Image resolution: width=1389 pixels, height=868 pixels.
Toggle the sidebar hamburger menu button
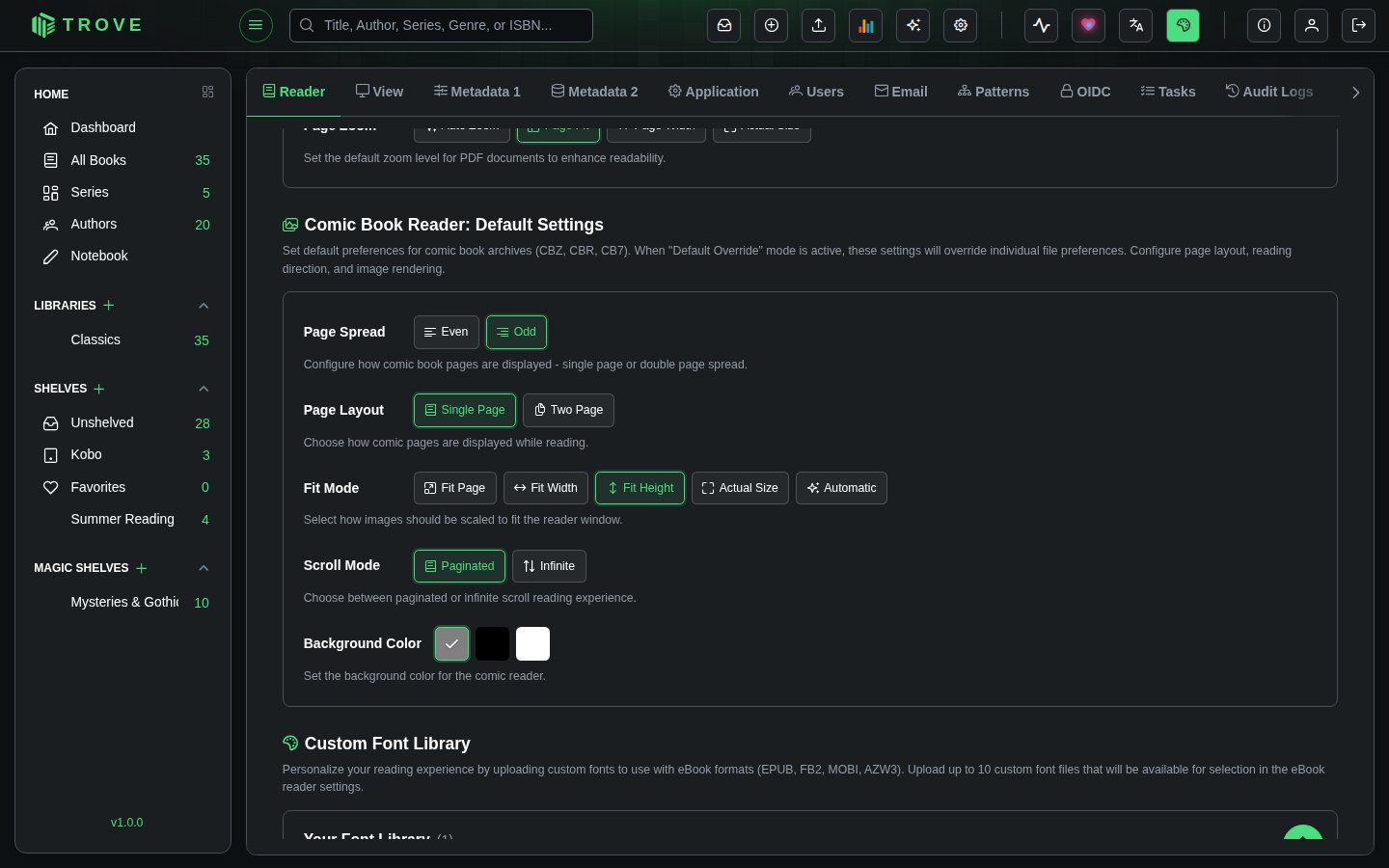point(256,25)
